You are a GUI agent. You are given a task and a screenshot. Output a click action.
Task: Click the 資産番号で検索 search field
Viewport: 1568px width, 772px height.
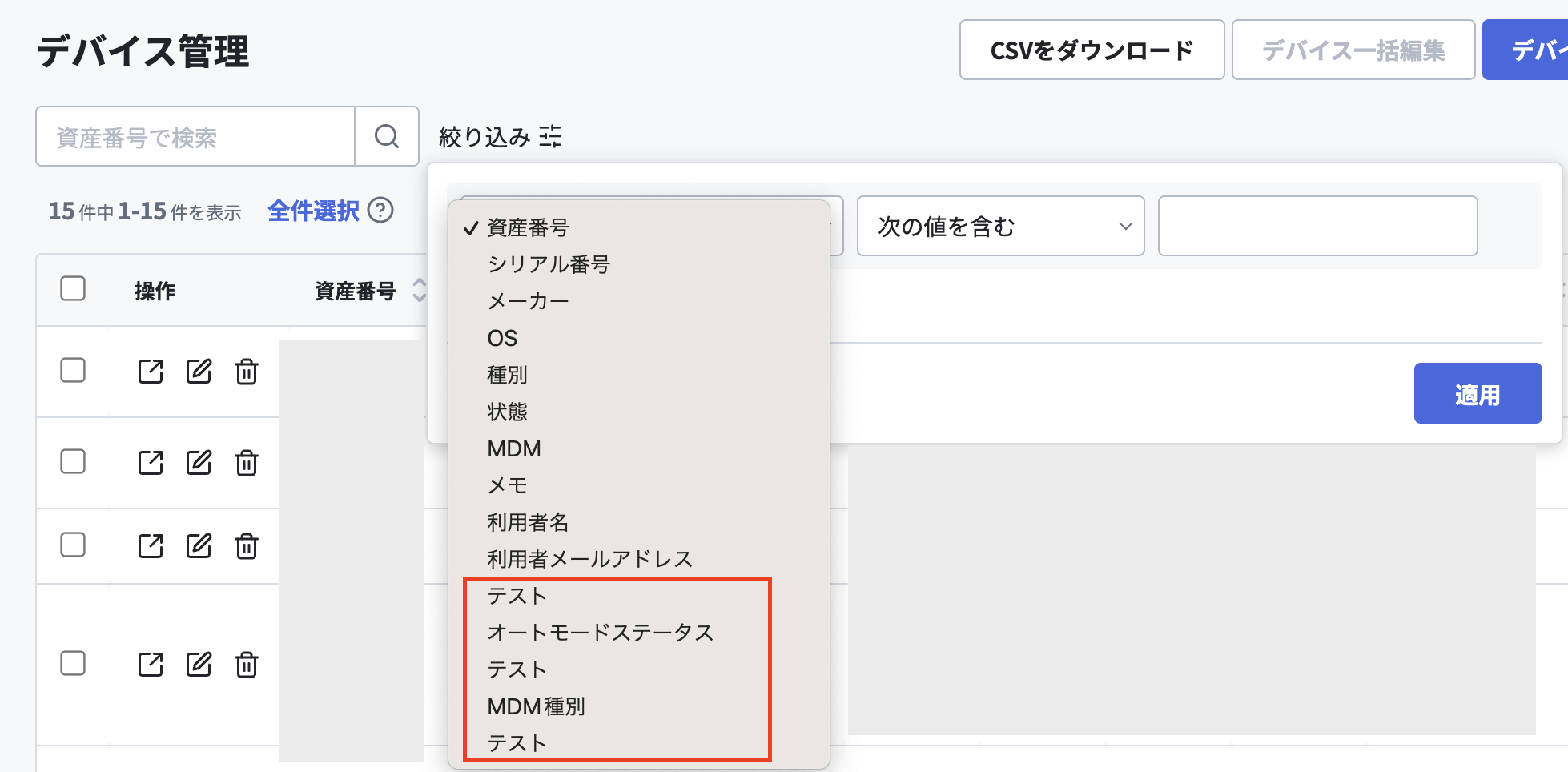[195, 136]
